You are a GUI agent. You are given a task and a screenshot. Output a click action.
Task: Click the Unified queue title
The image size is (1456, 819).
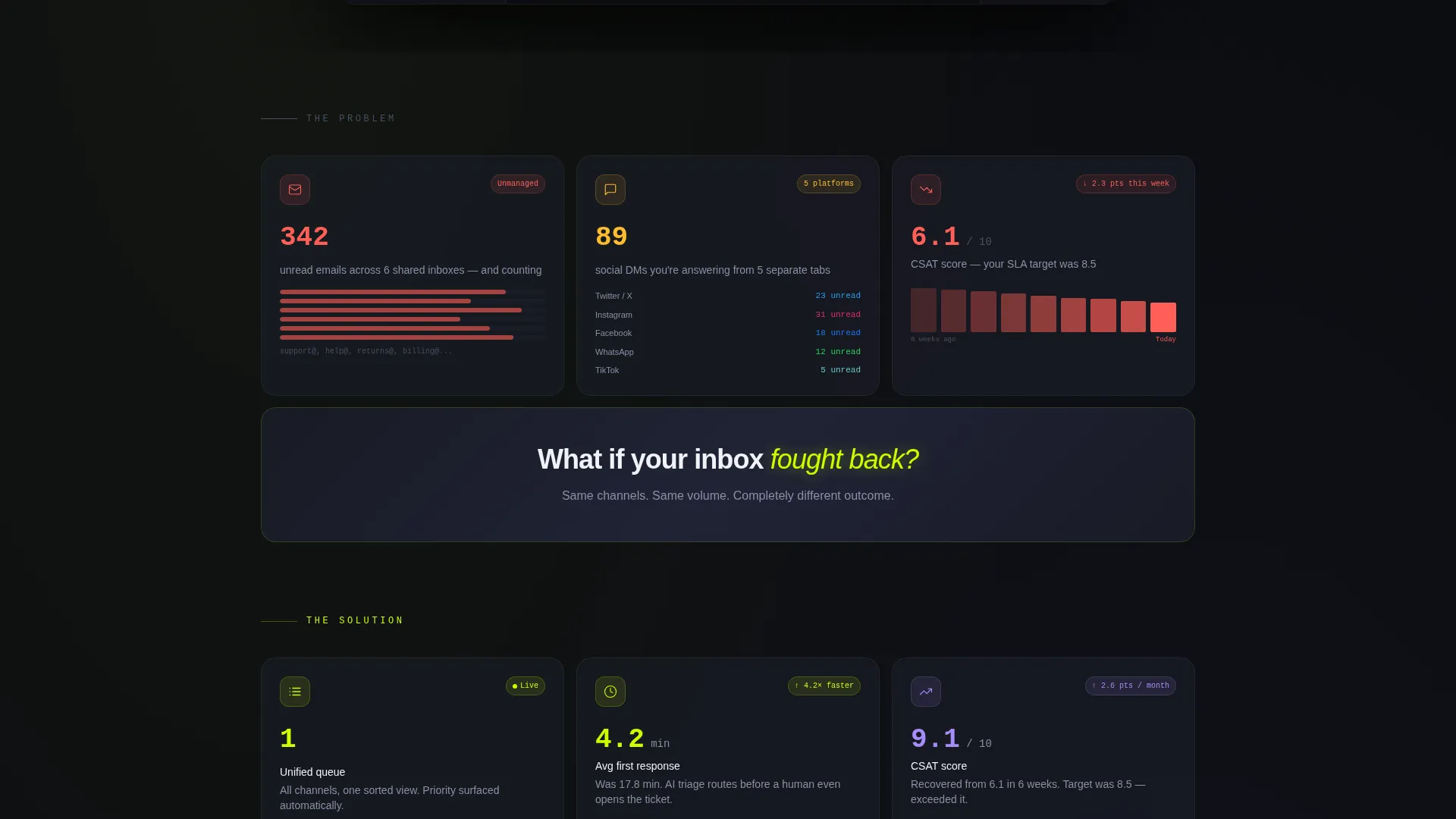coord(312,772)
